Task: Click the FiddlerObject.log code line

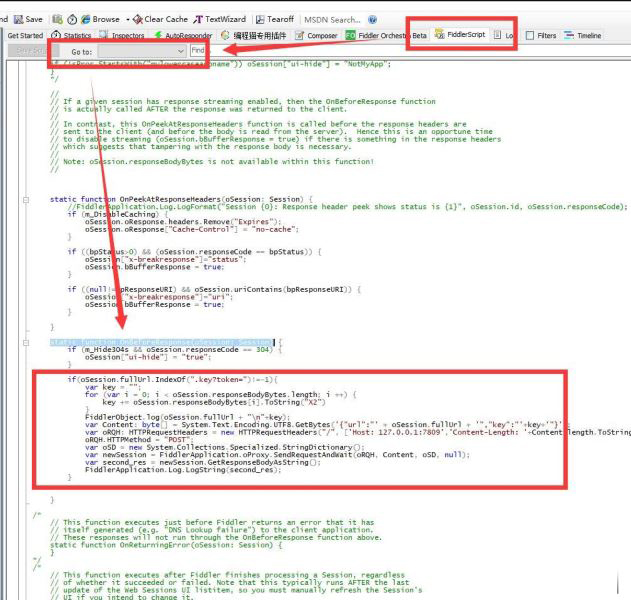Action: [188, 417]
